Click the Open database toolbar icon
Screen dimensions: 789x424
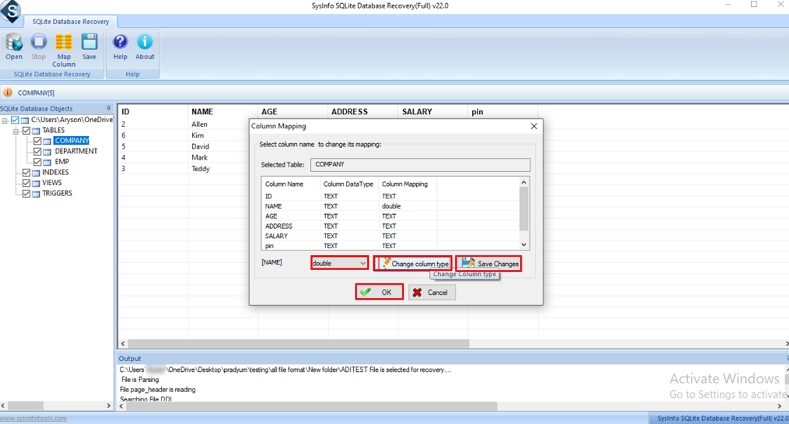pyautogui.click(x=14, y=46)
